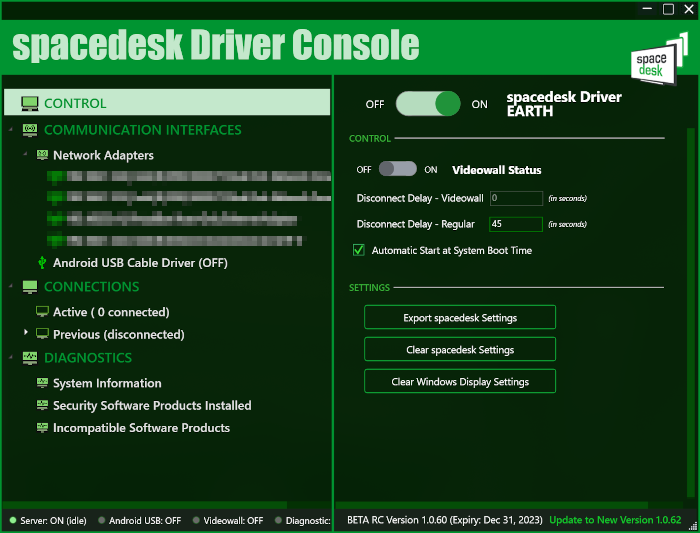Click the Videowall: OFF status text

(x=233, y=521)
